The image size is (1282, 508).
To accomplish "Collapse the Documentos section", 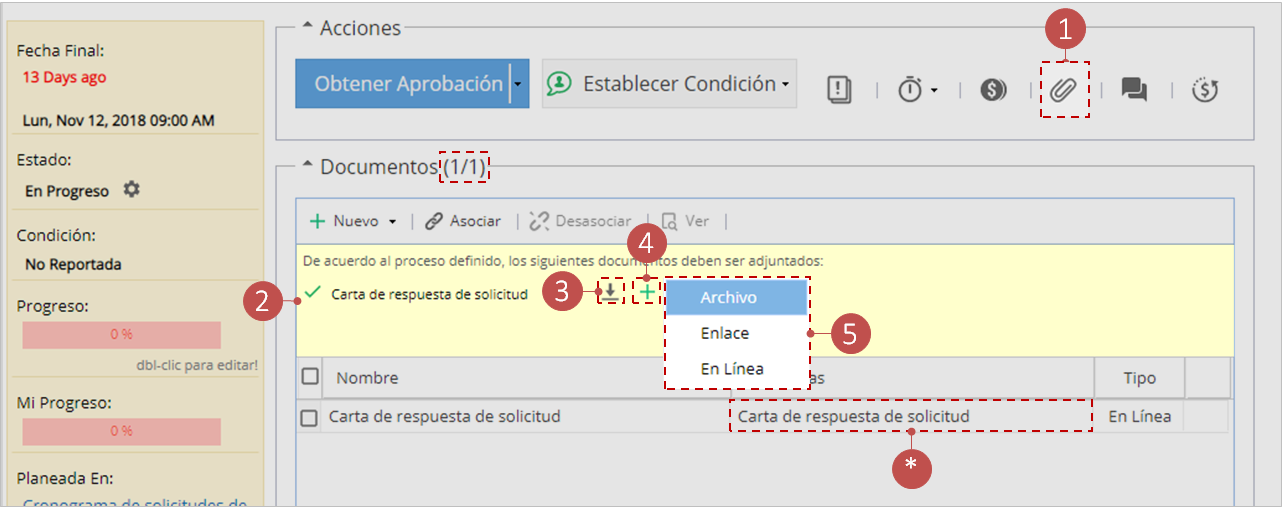I will click(307, 166).
